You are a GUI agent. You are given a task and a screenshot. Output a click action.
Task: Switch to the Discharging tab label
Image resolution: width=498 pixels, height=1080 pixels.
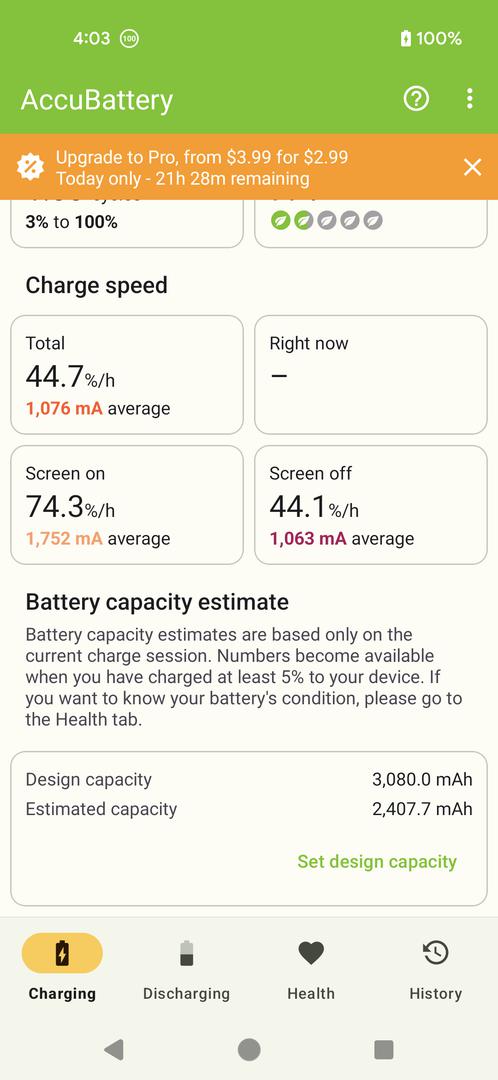click(186, 993)
